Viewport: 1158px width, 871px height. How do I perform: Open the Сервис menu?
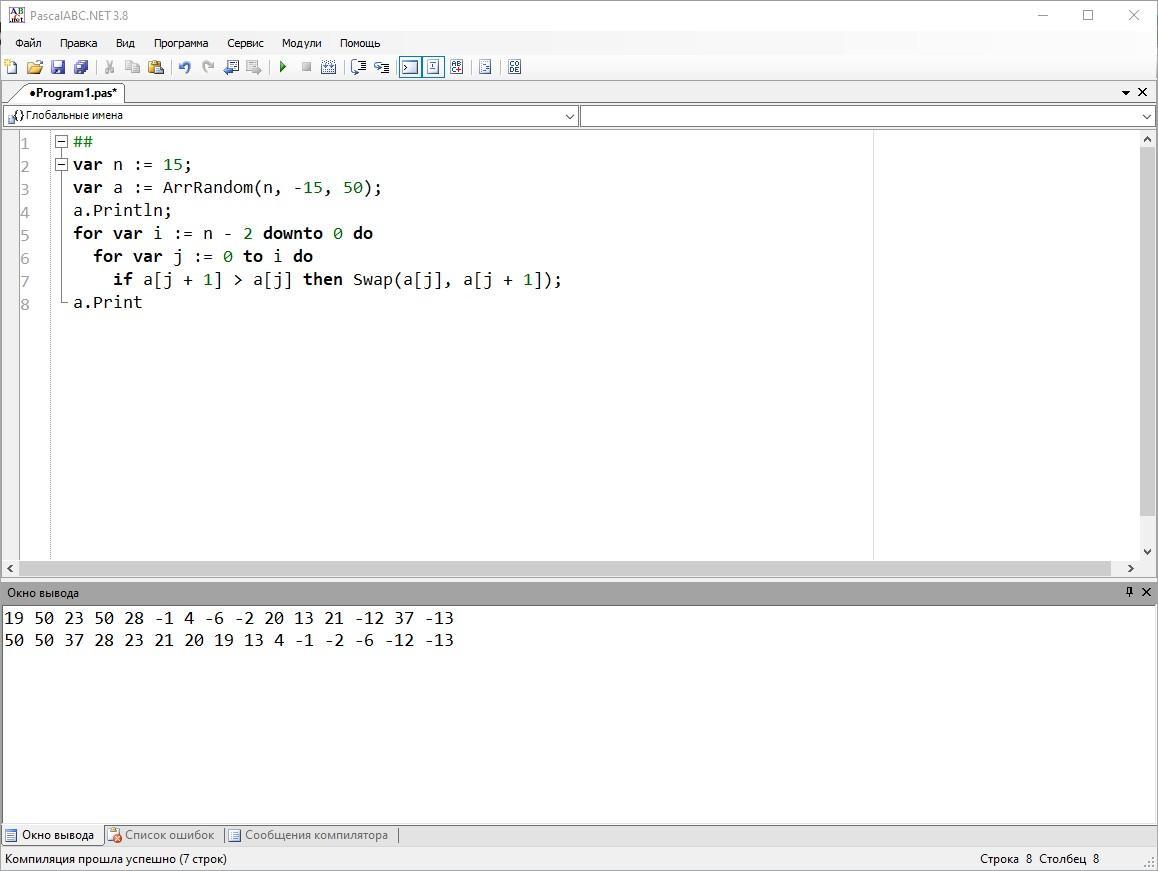245,43
